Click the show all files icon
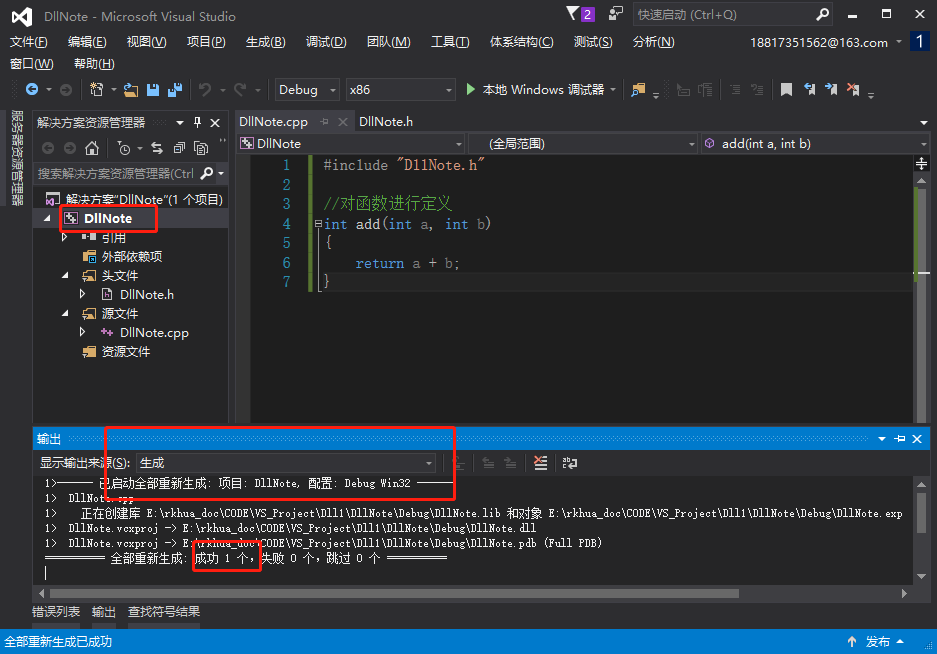 (201, 148)
